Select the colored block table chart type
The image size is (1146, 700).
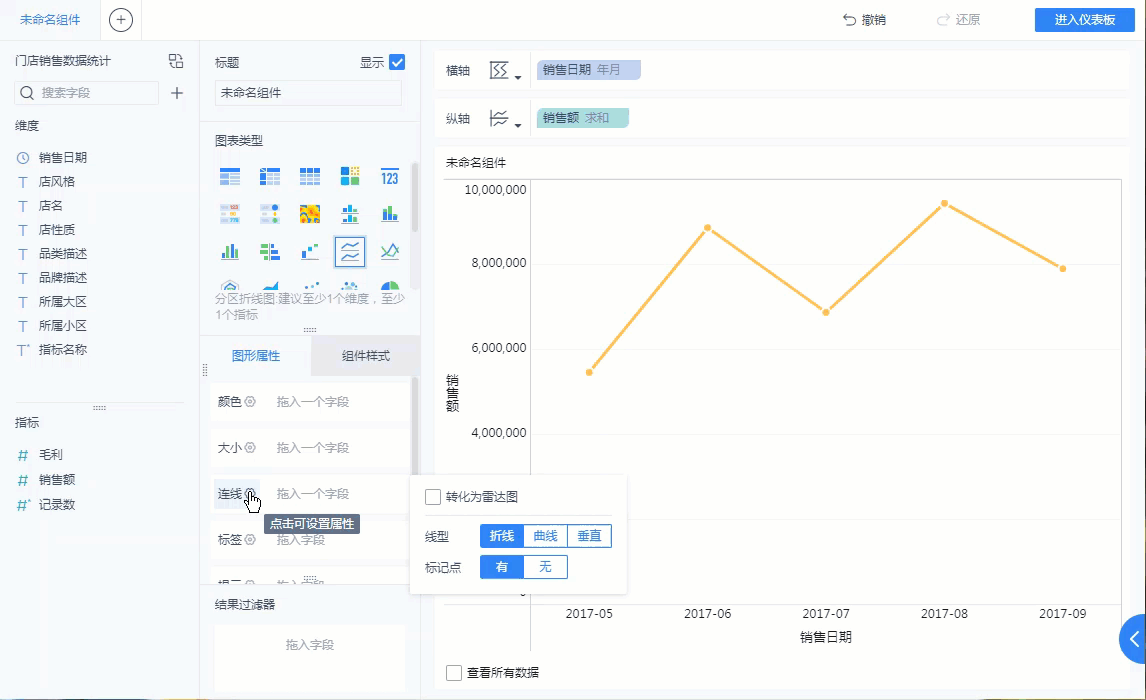pos(350,176)
